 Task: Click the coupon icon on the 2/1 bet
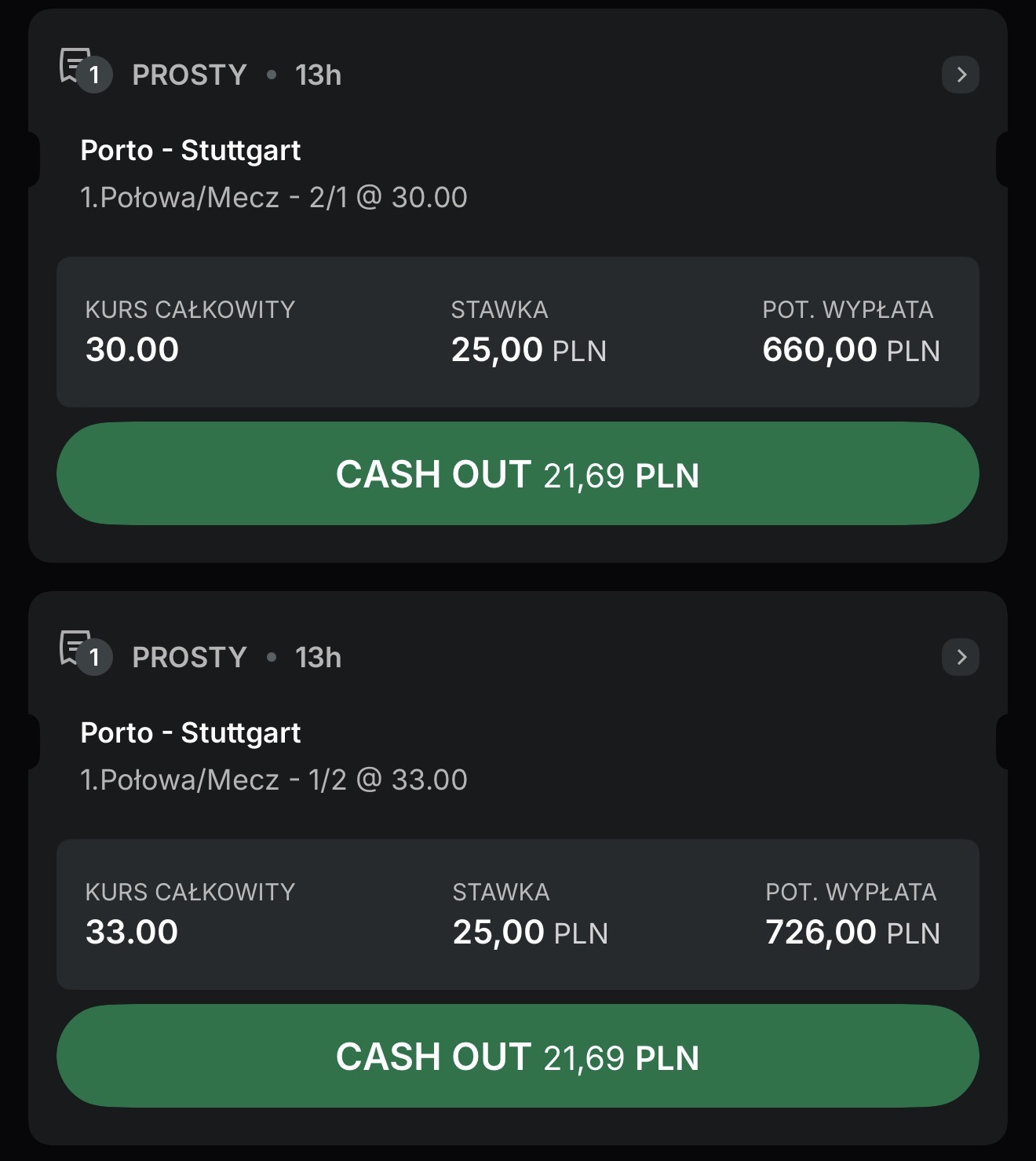84,70
